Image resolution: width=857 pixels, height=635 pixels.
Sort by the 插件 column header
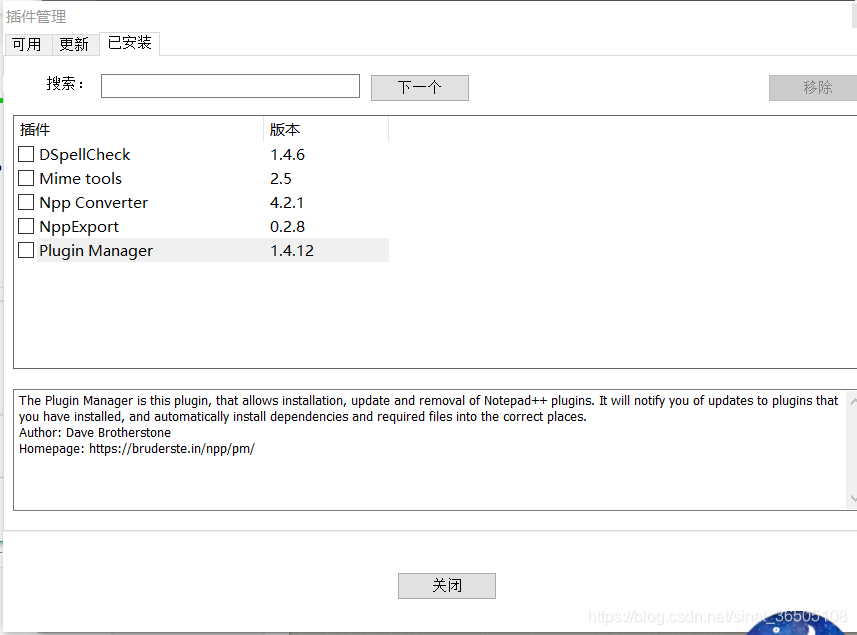click(139, 130)
